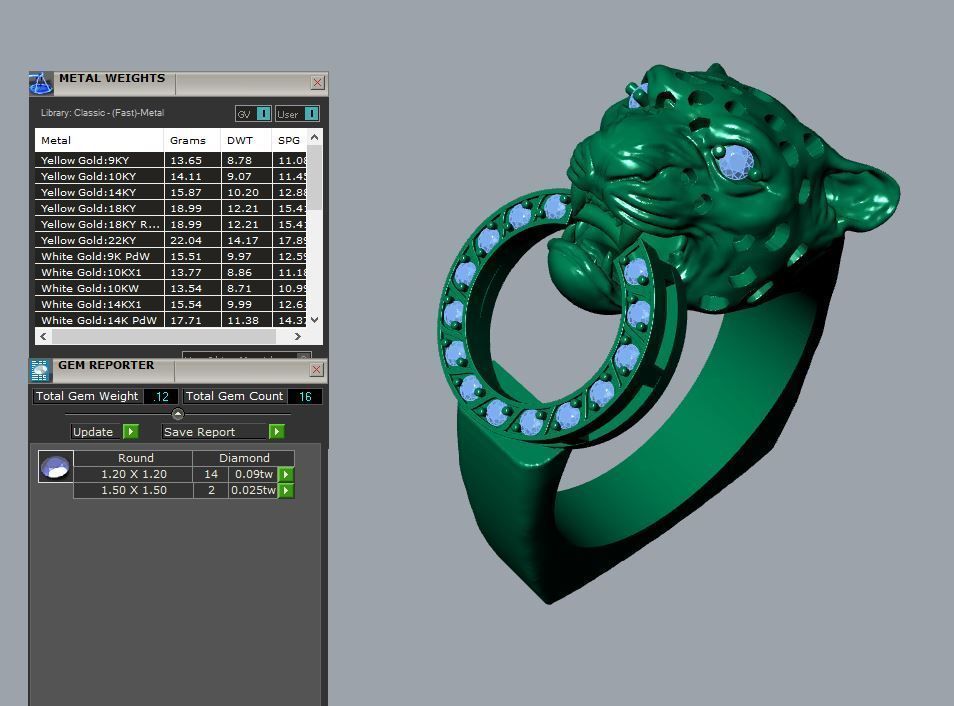Sort by the DWT column header
954x706 pixels.
click(x=246, y=140)
